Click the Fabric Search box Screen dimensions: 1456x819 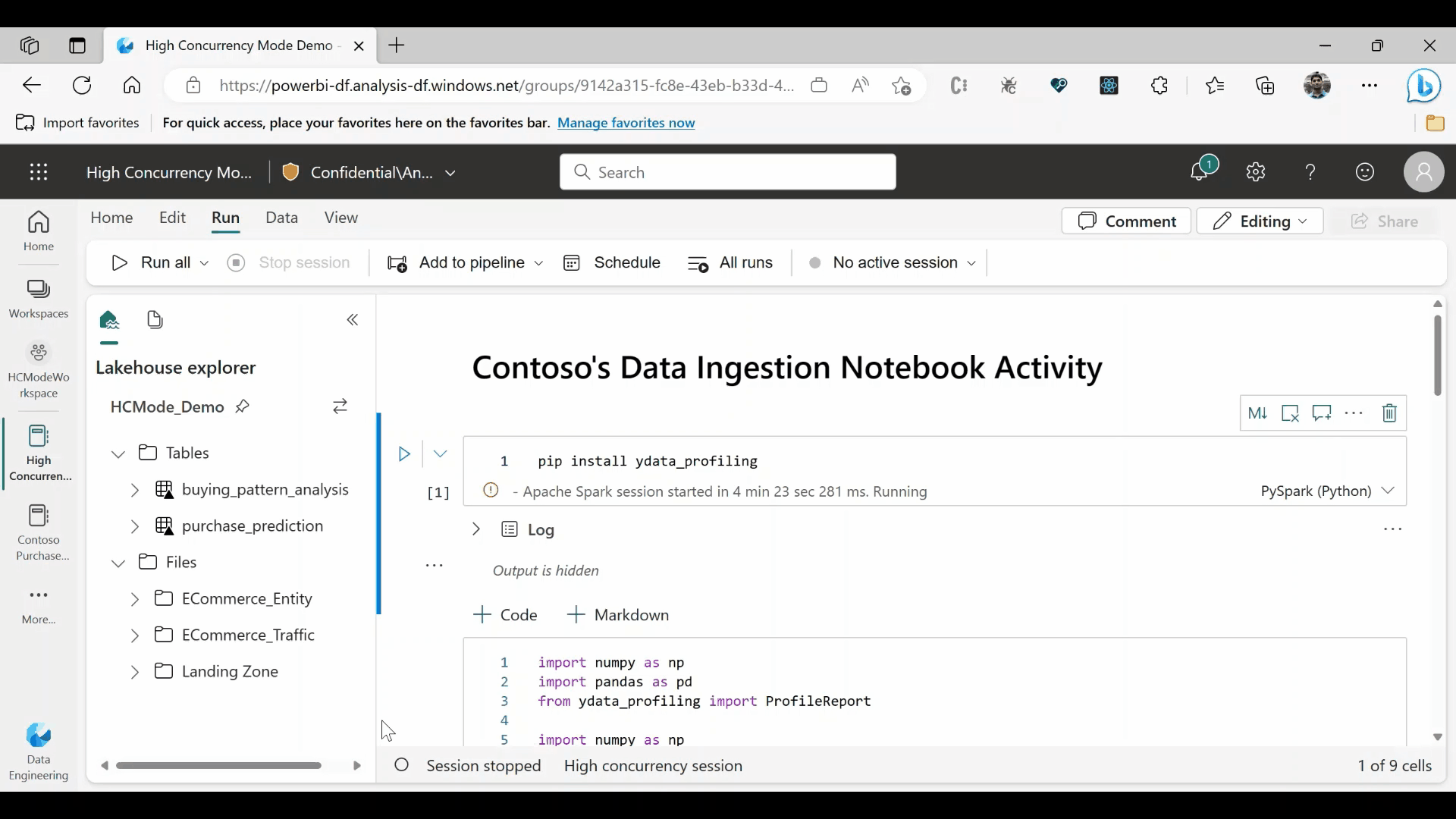tap(727, 172)
